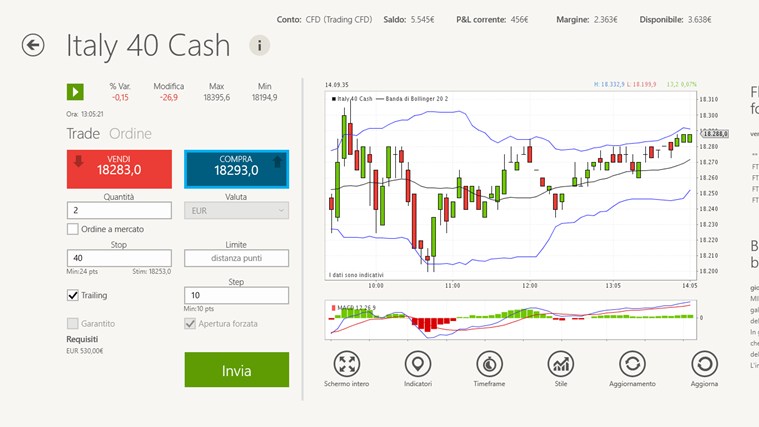The image size is (759, 427).
Task: Click the blue COMPRA buy button
Action: click(x=236, y=169)
